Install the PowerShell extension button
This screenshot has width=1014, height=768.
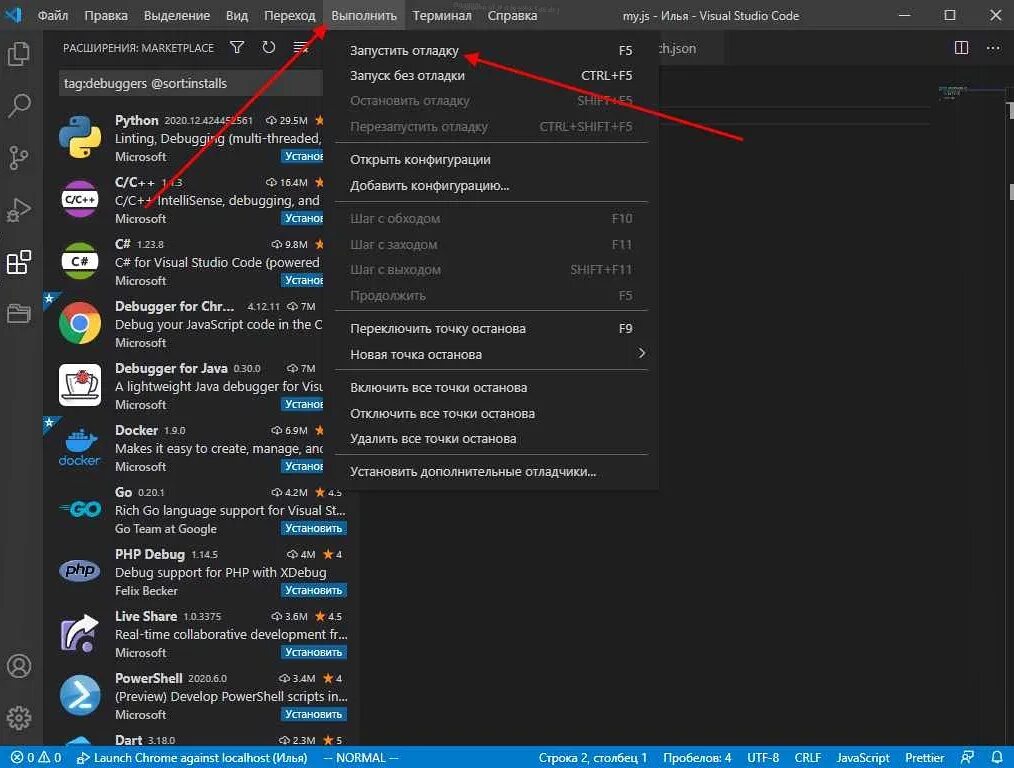(x=314, y=714)
